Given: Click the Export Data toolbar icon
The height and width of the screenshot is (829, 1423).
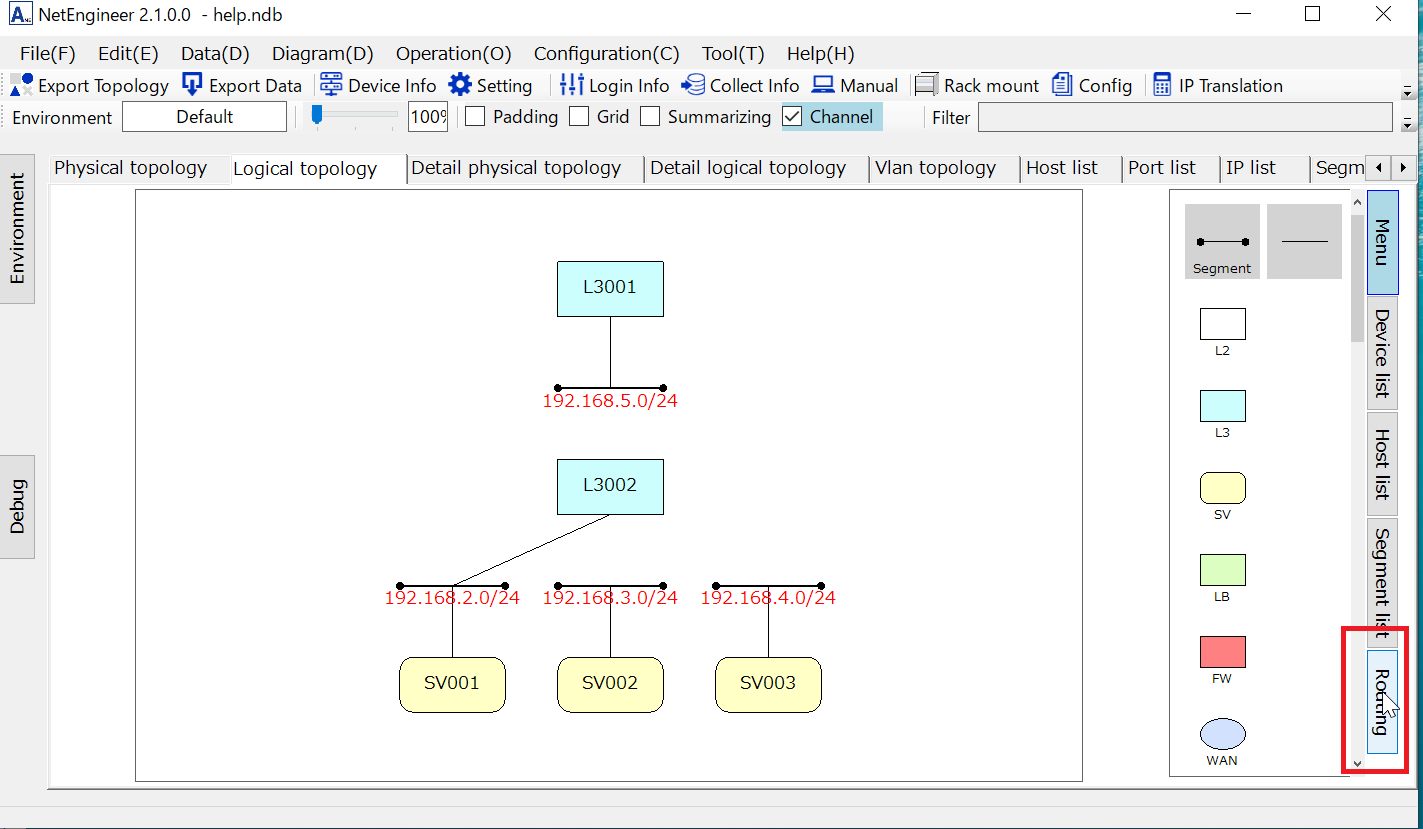Looking at the screenshot, I should pos(192,86).
